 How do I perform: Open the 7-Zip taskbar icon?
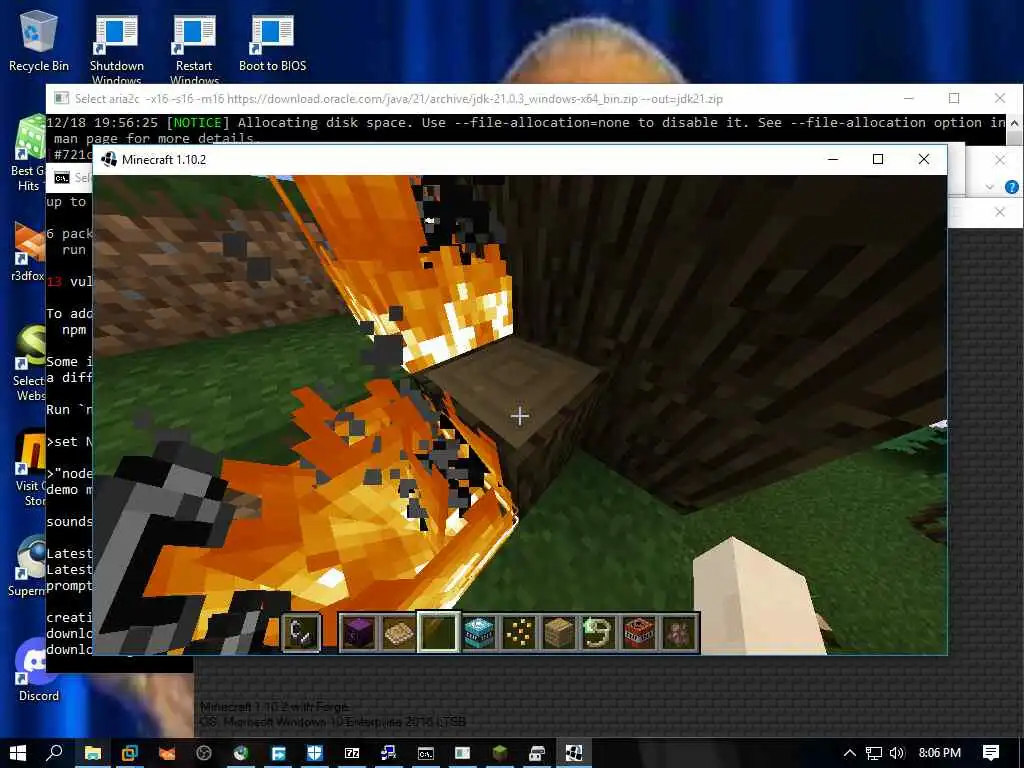point(352,753)
